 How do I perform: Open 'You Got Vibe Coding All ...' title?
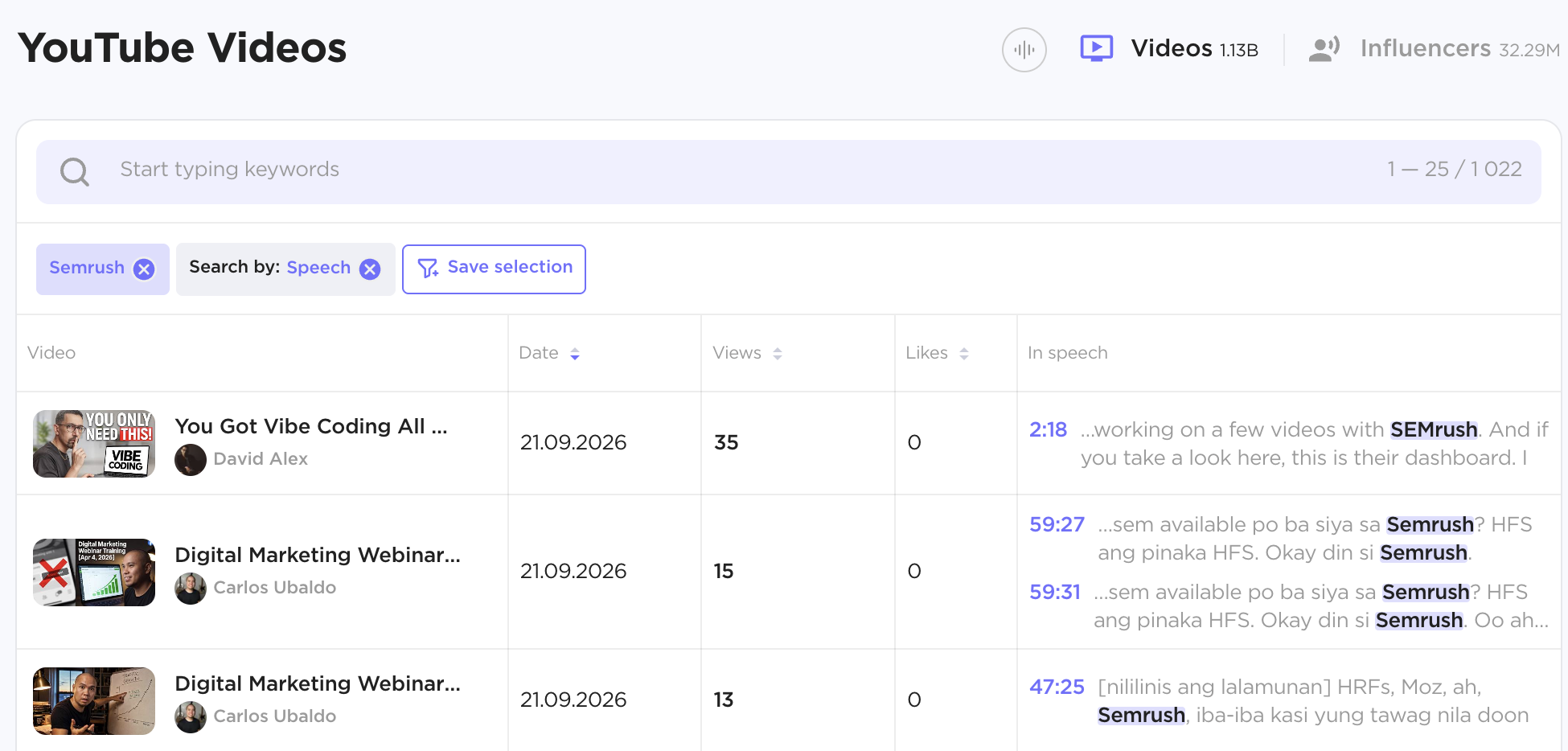(311, 426)
